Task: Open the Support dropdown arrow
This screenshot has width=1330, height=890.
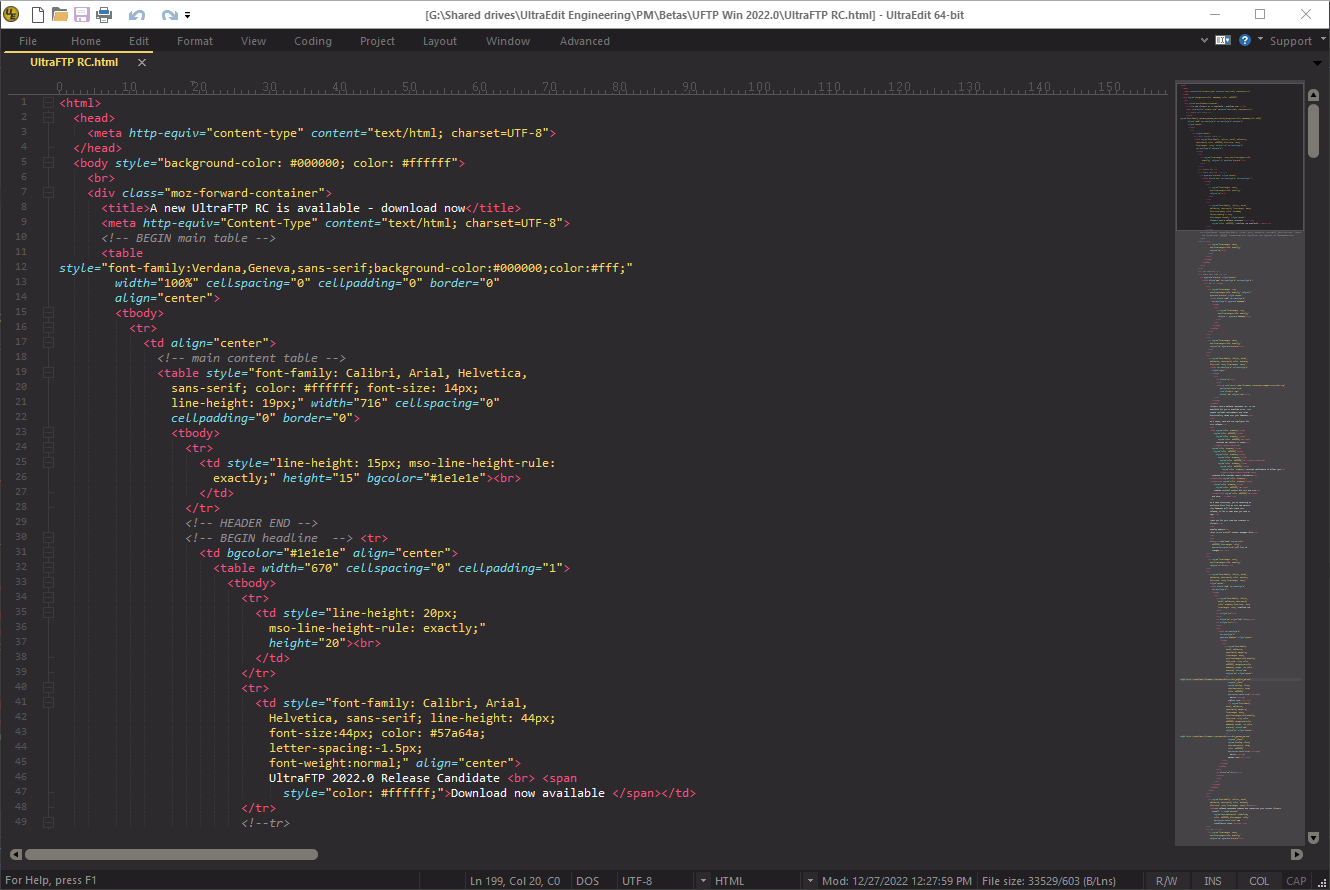Action: [x=1321, y=40]
